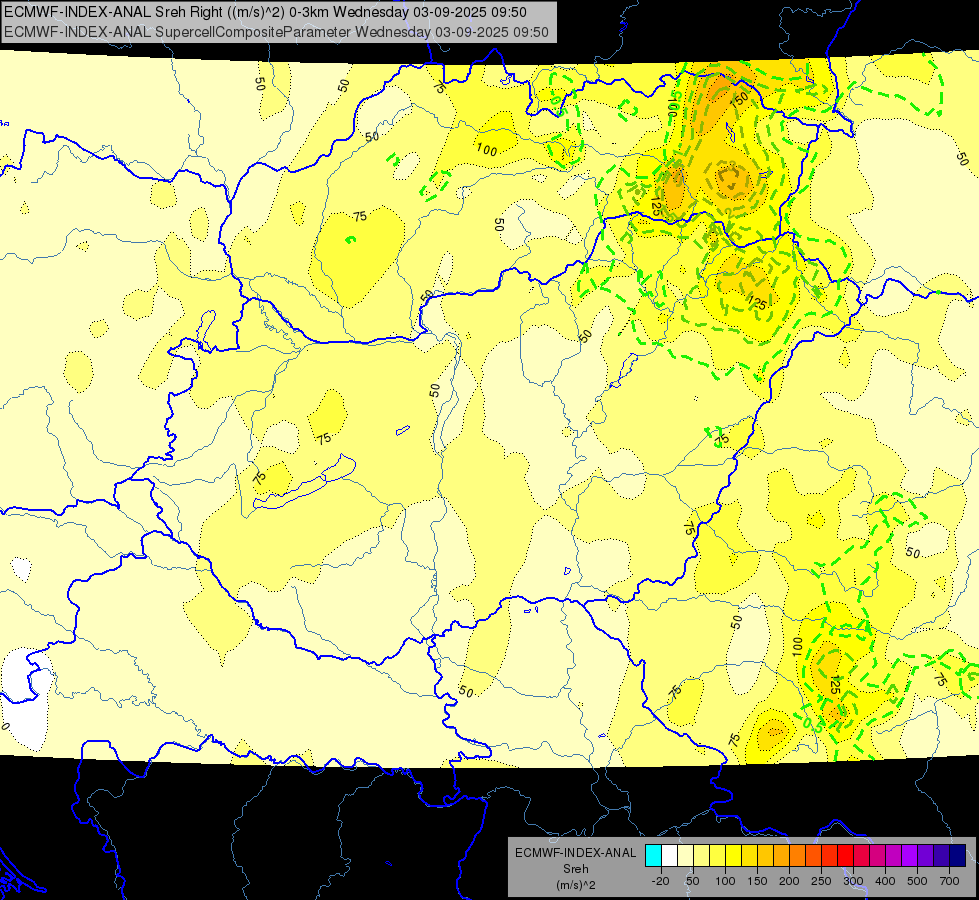Pick the pure red legend swatch above 300
The height and width of the screenshot is (900, 979).
pyautogui.click(x=846, y=855)
